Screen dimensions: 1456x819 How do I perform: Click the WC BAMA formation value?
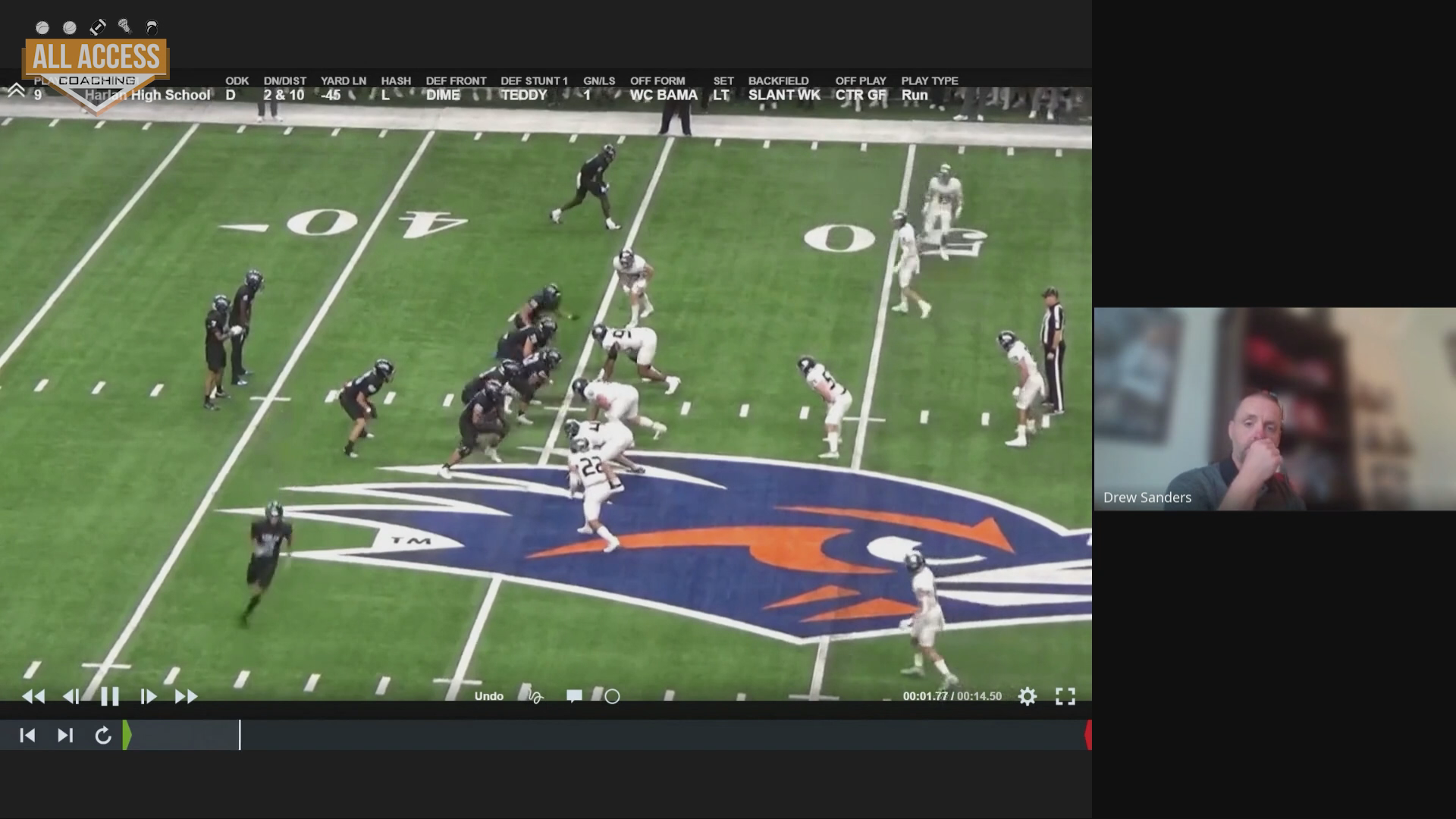[x=664, y=96]
